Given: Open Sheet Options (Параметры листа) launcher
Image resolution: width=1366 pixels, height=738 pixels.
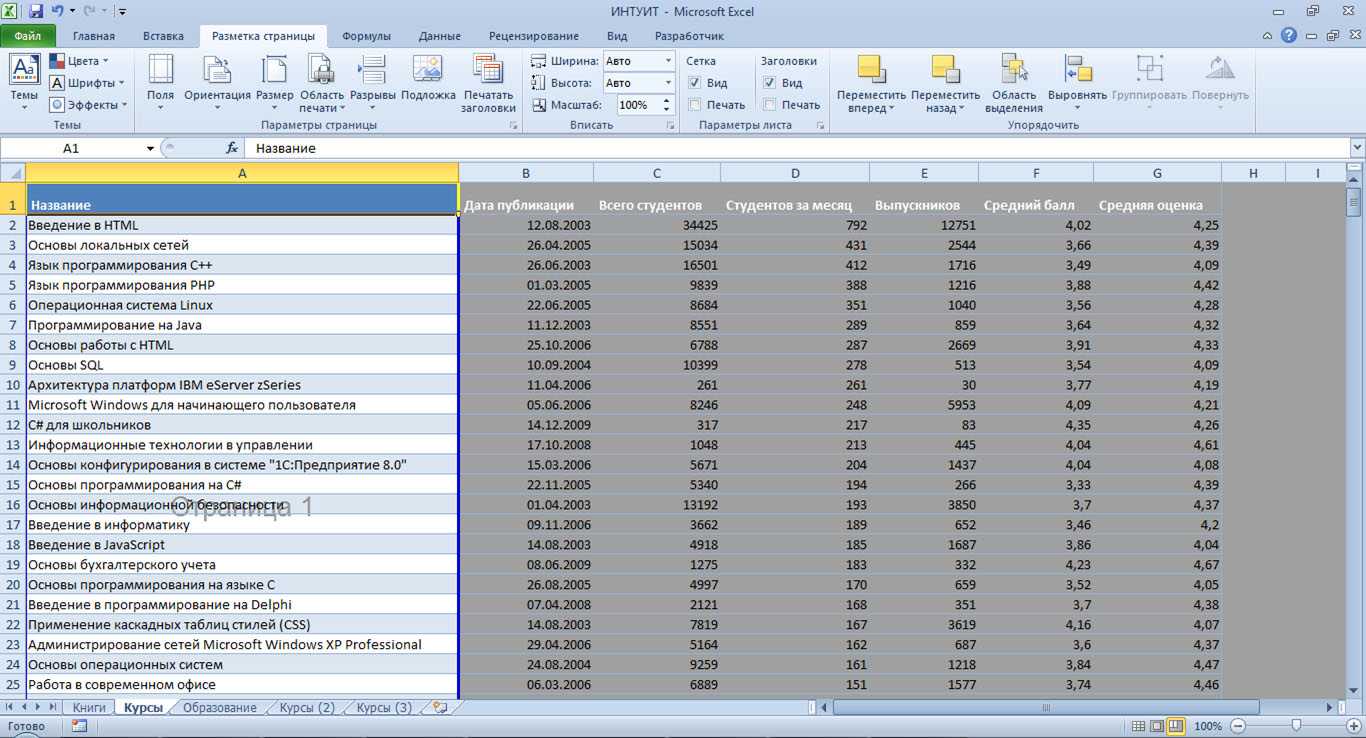Looking at the screenshot, I should [820, 126].
